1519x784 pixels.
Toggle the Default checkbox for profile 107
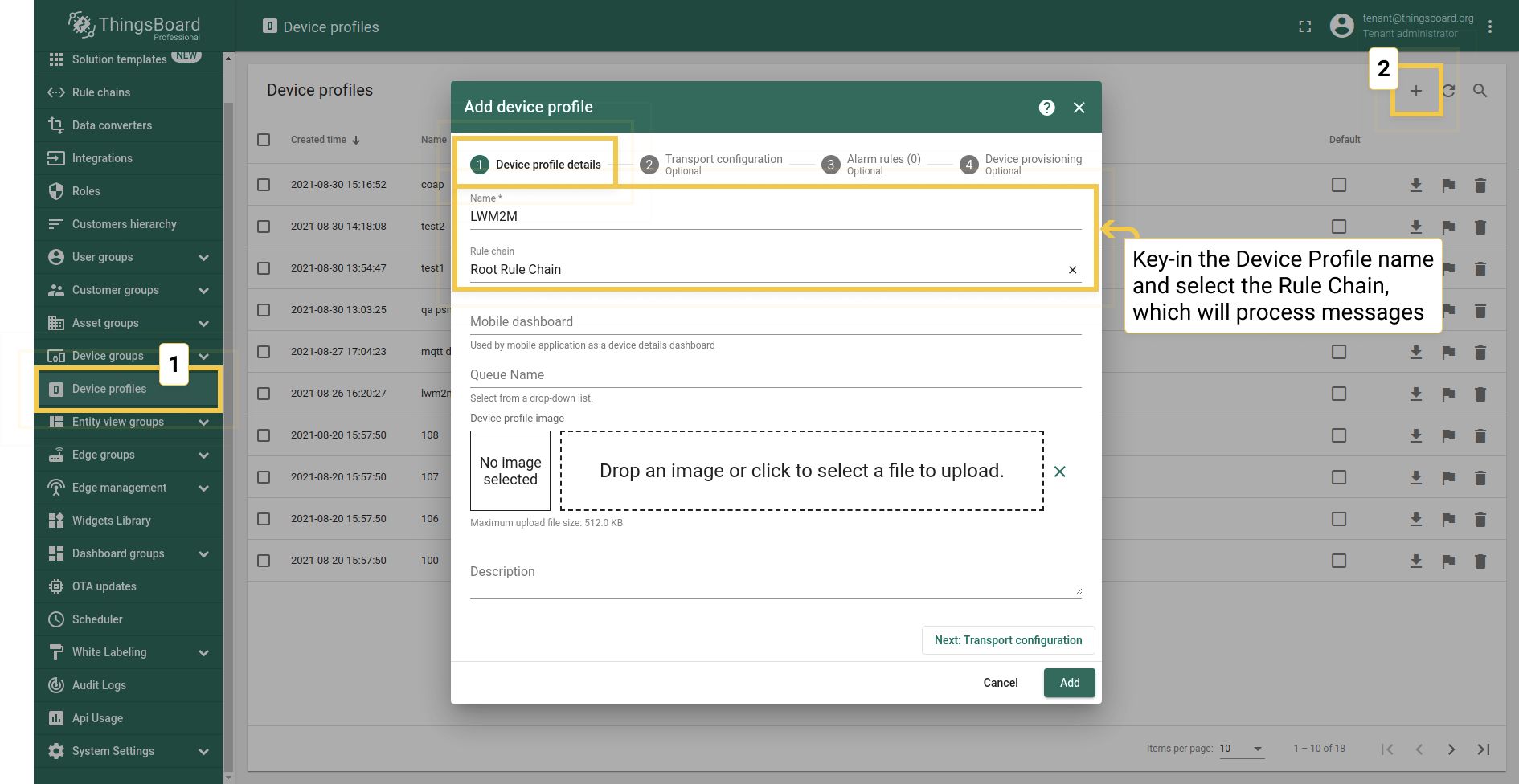click(x=1339, y=477)
